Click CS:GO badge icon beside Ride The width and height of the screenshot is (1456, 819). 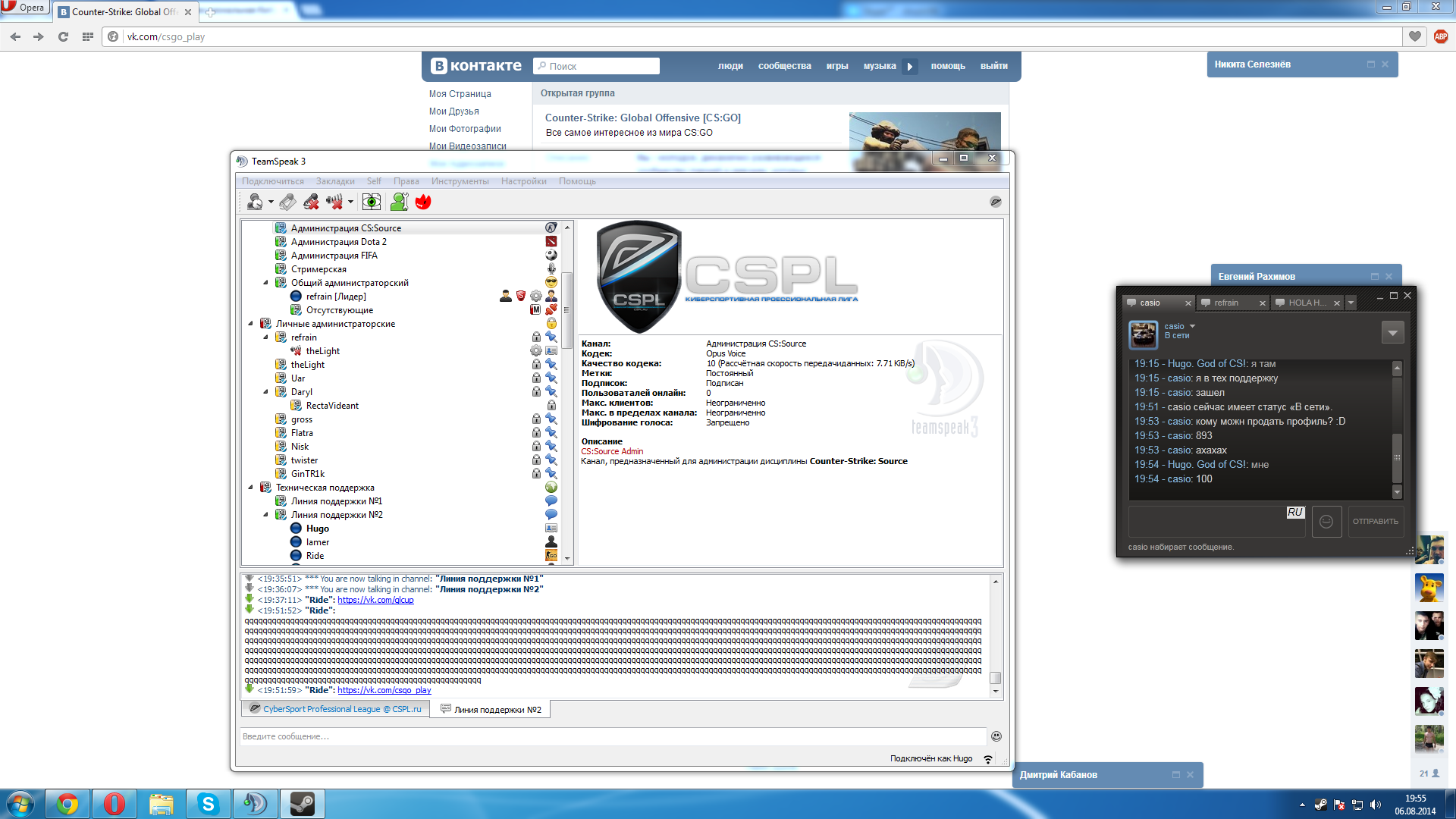tap(551, 556)
